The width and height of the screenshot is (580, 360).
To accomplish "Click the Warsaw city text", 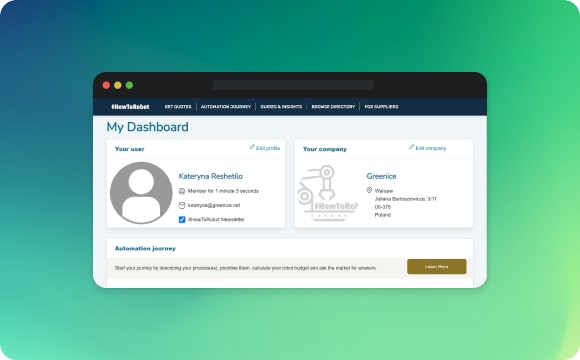I will (x=384, y=191).
